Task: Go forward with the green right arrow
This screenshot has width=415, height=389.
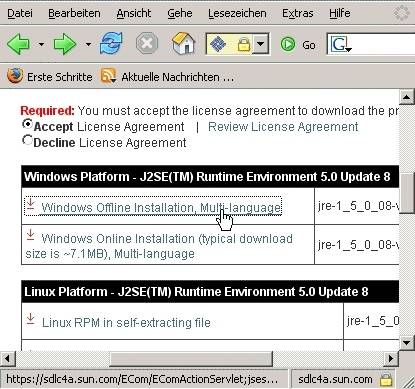Action: (x=65, y=44)
